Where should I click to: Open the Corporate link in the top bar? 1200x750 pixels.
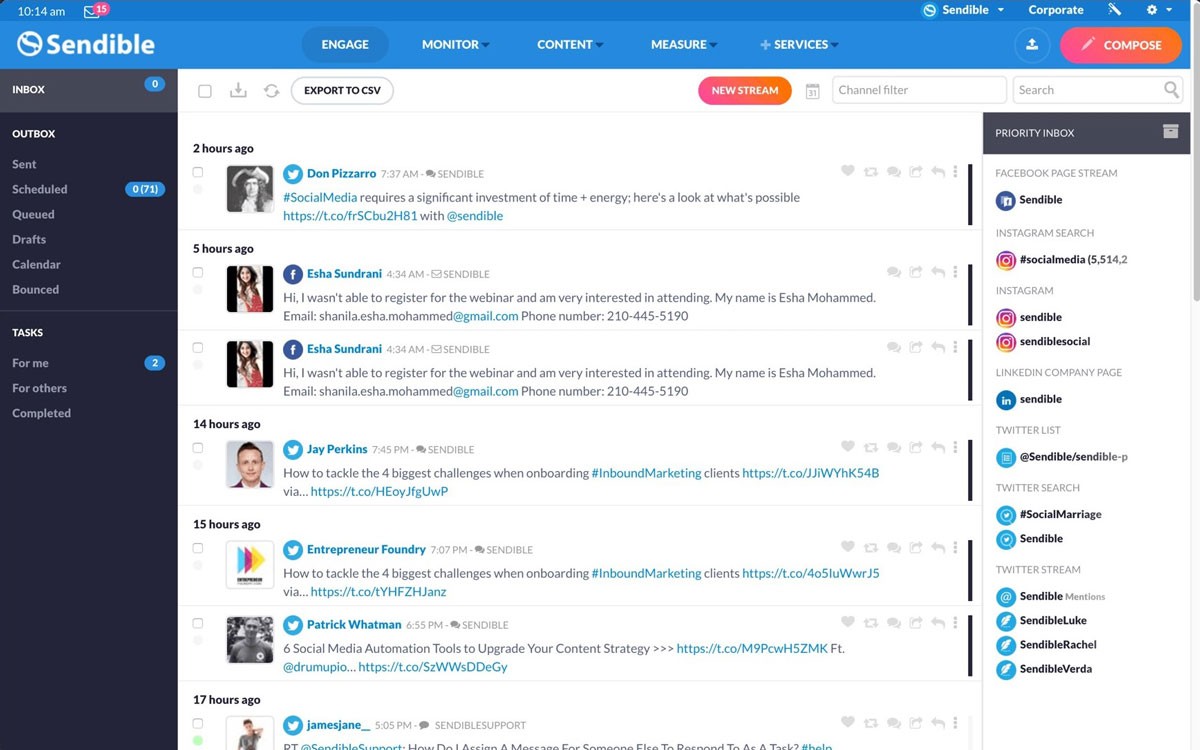point(1056,10)
